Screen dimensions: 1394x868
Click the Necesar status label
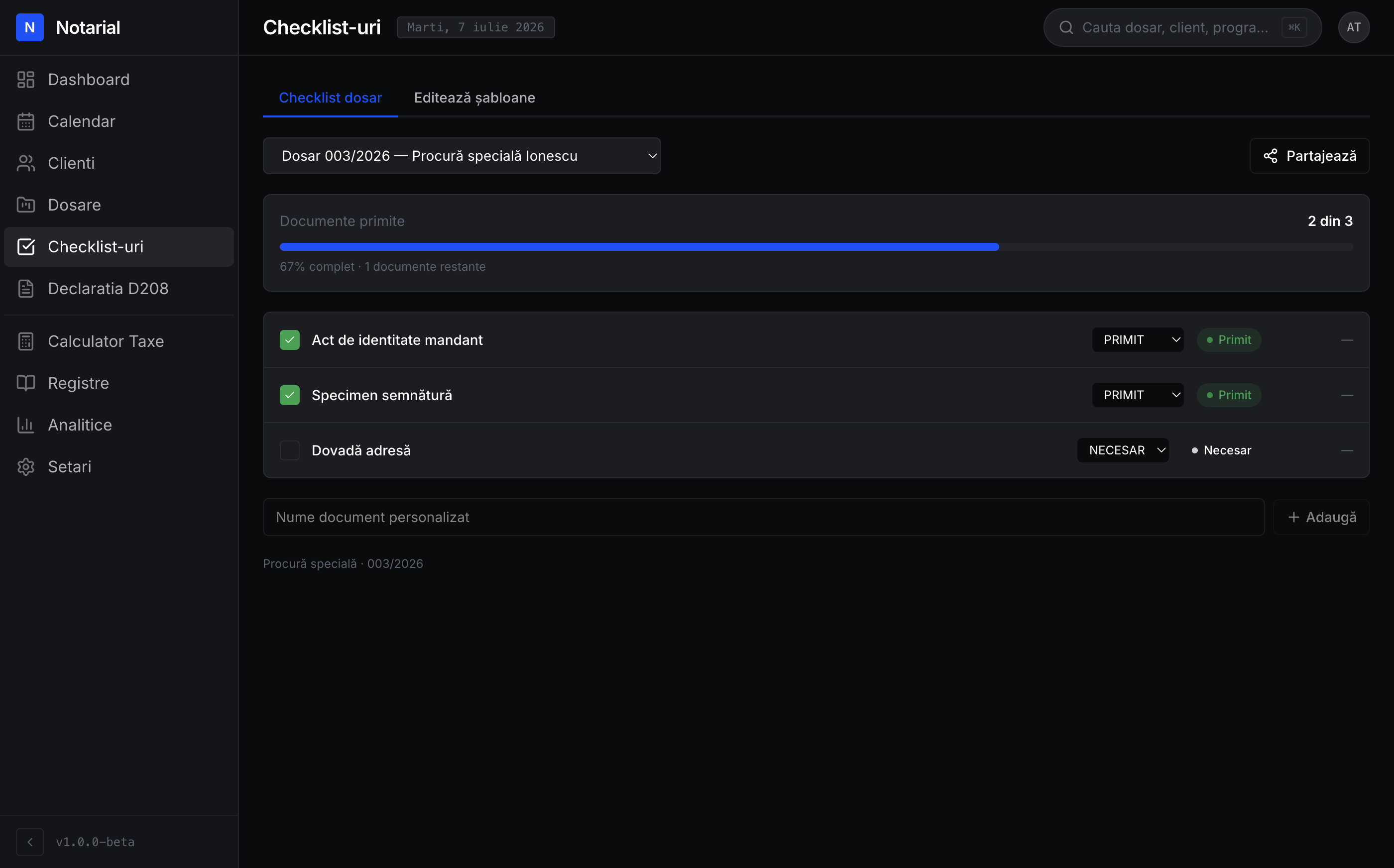click(1221, 450)
